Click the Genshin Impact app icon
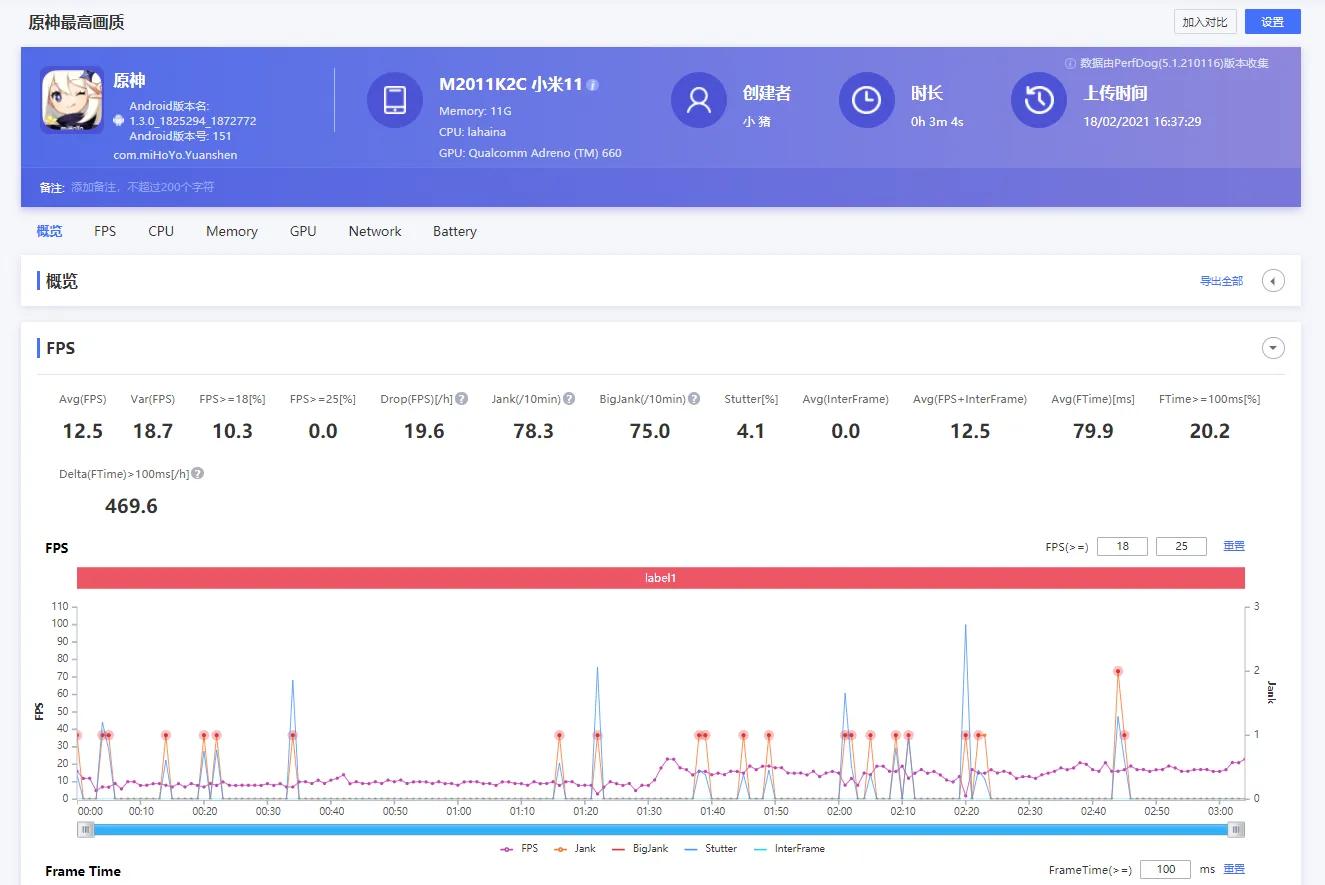This screenshot has height=885, width=1325. (72, 100)
